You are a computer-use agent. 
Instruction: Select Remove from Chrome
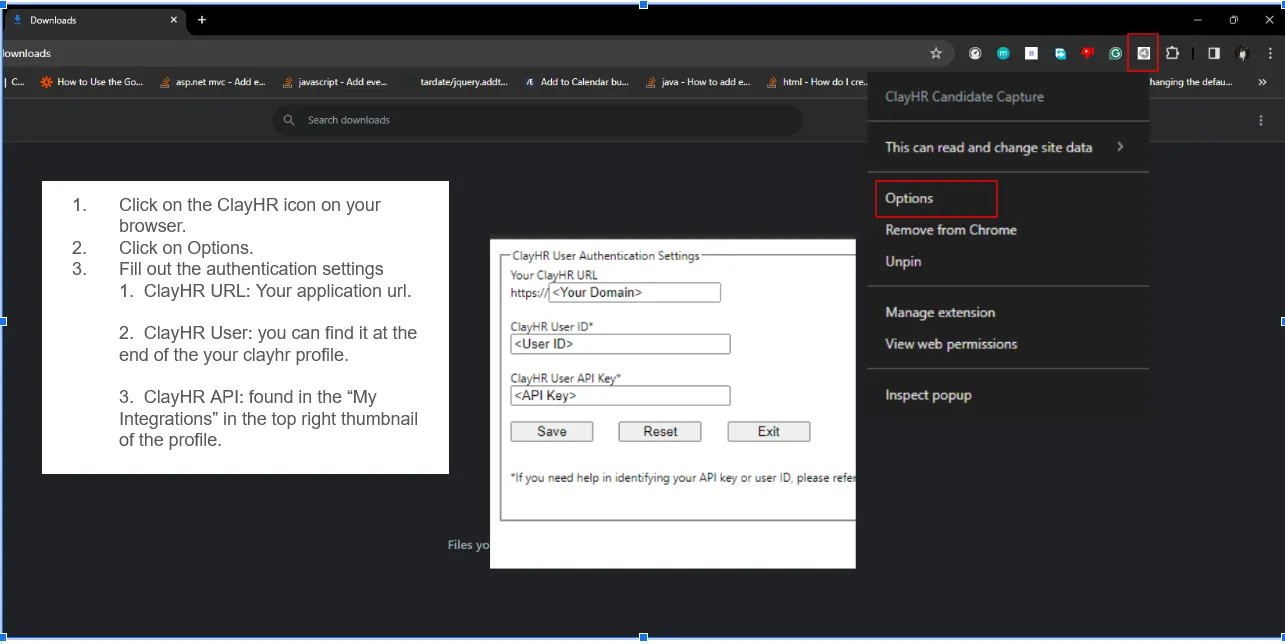[x=1008, y=230]
